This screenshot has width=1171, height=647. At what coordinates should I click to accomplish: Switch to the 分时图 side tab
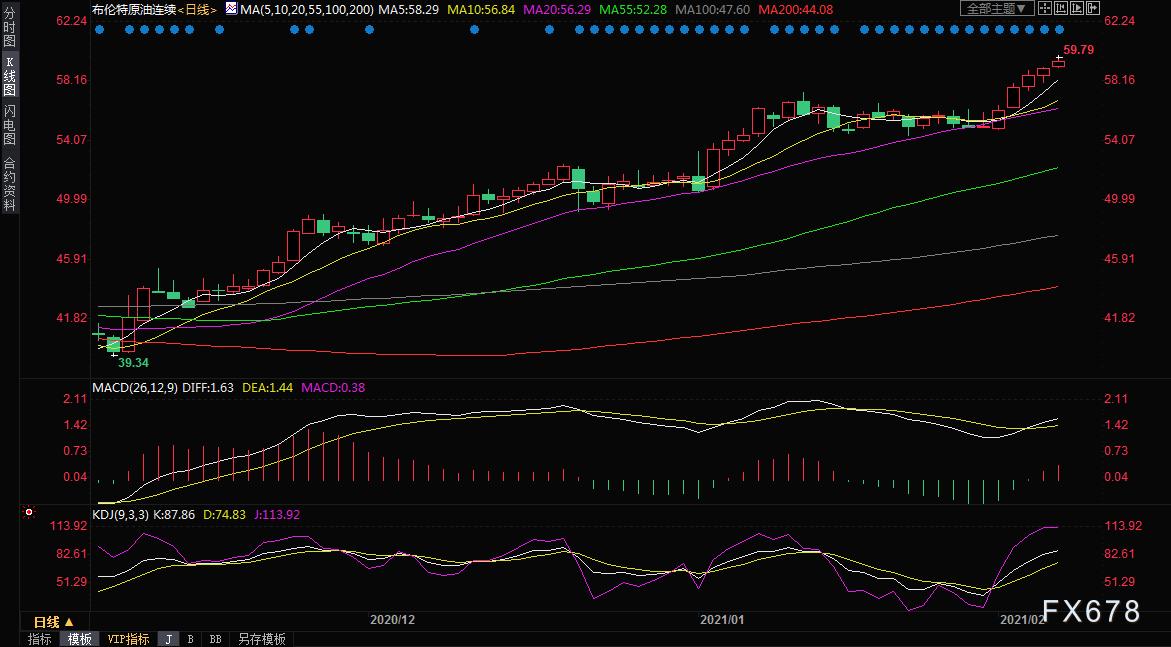point(10,28)
